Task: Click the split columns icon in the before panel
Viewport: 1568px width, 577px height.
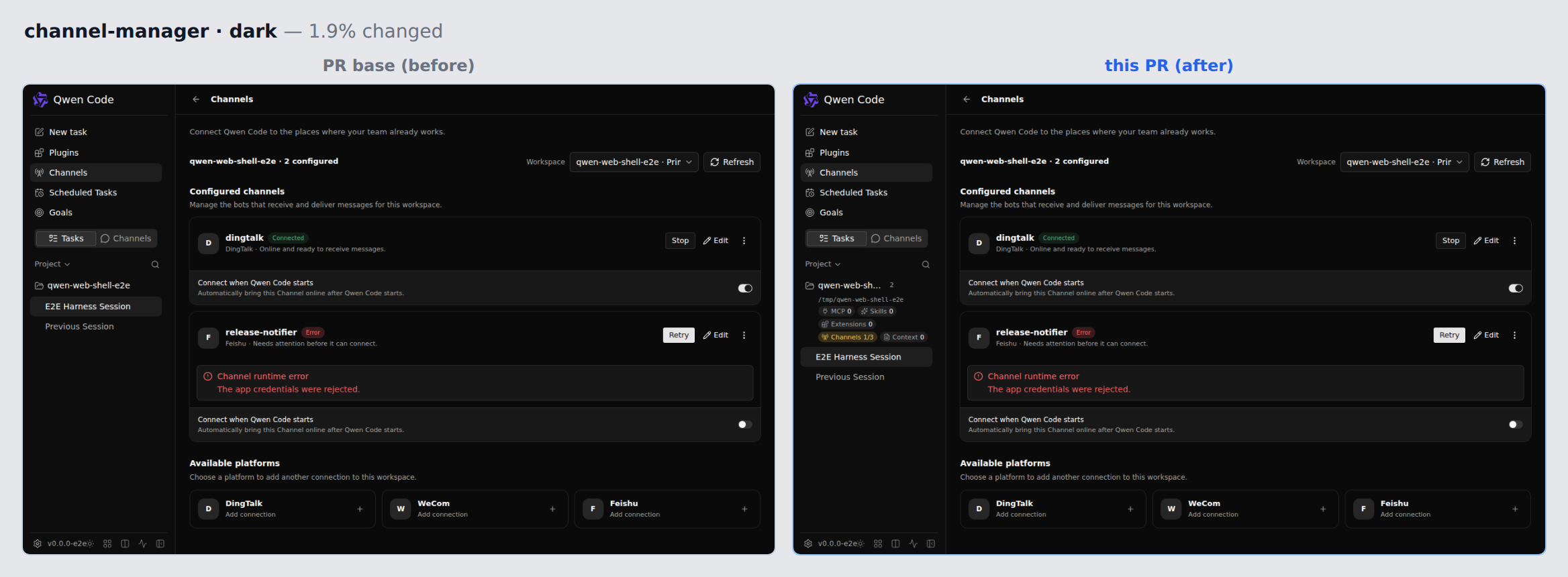Action: click(x=125, y=543)
